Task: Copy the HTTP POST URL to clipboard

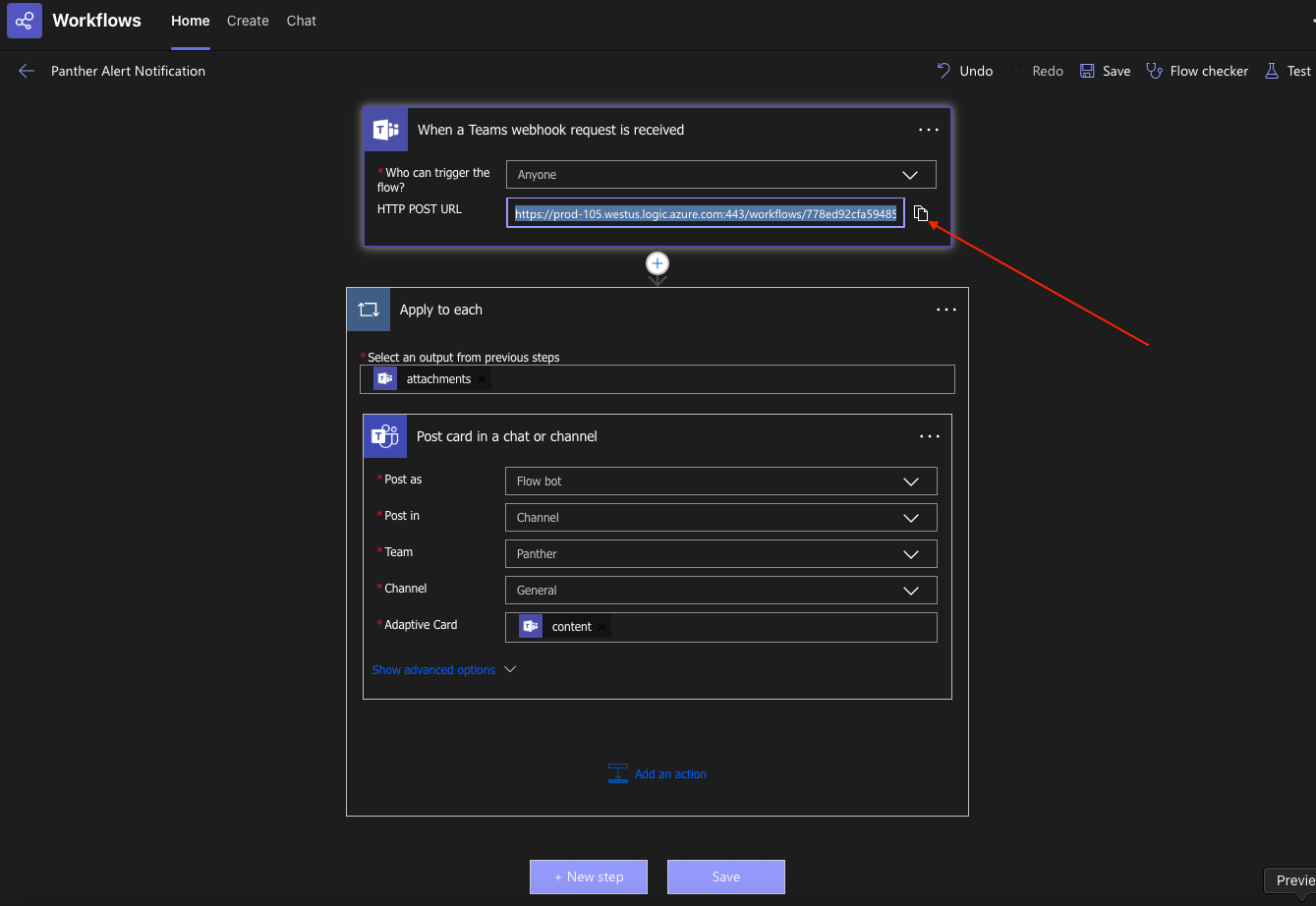Action: coord(921,213)
